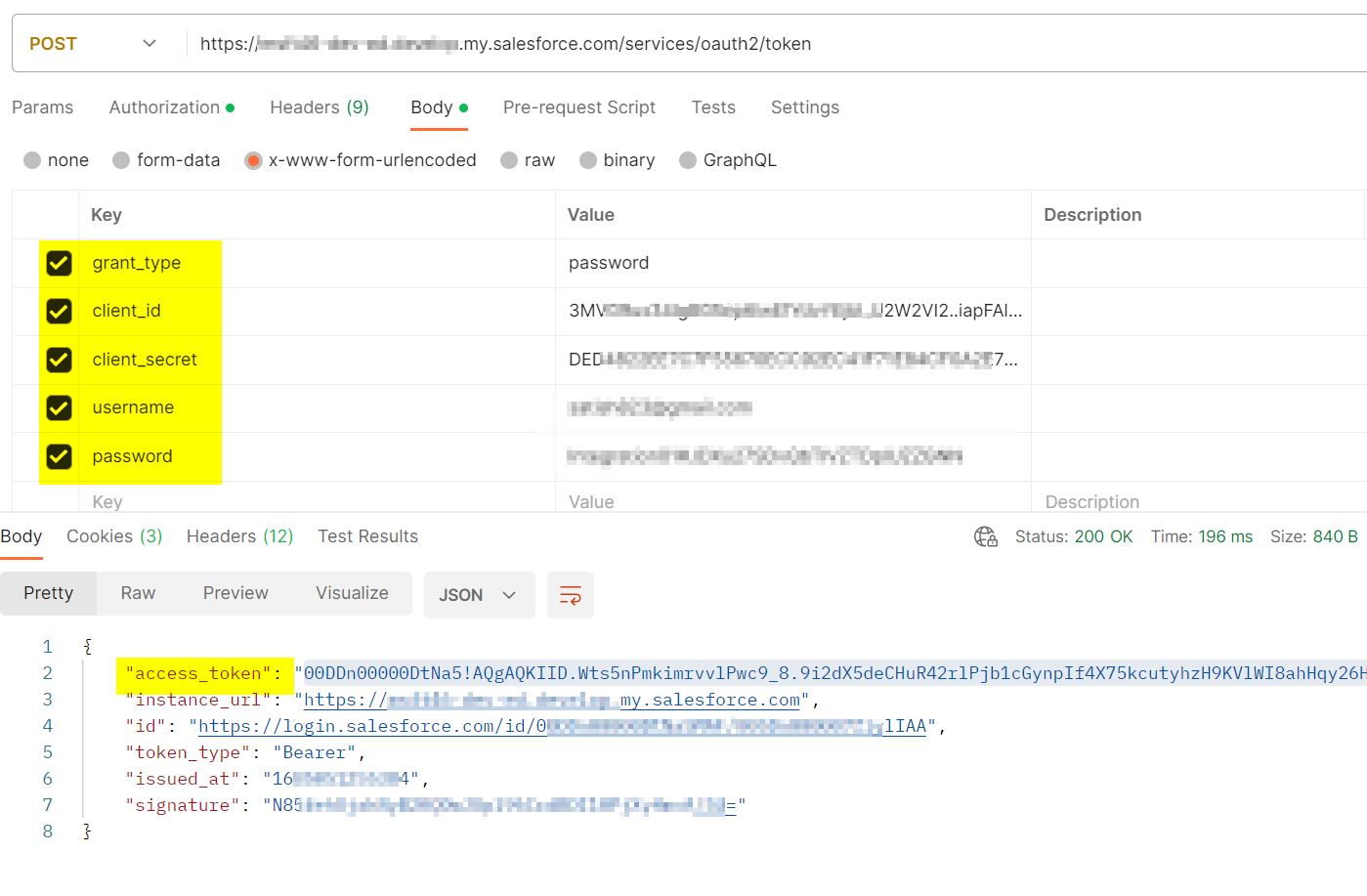Screen dimensions: 1367x896
Task: Uncheck the password parameter checkbox
Action: [60, 456]
